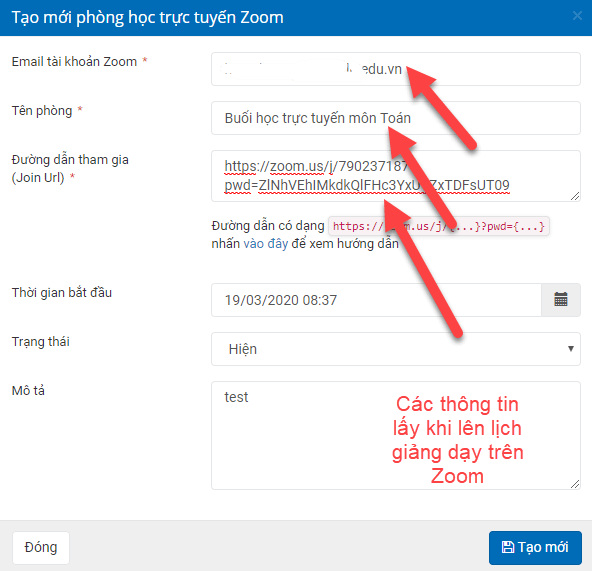Screen dimensions: 592x571
Task: Click the 'Tên phòng' label
Action: [42, 111]
